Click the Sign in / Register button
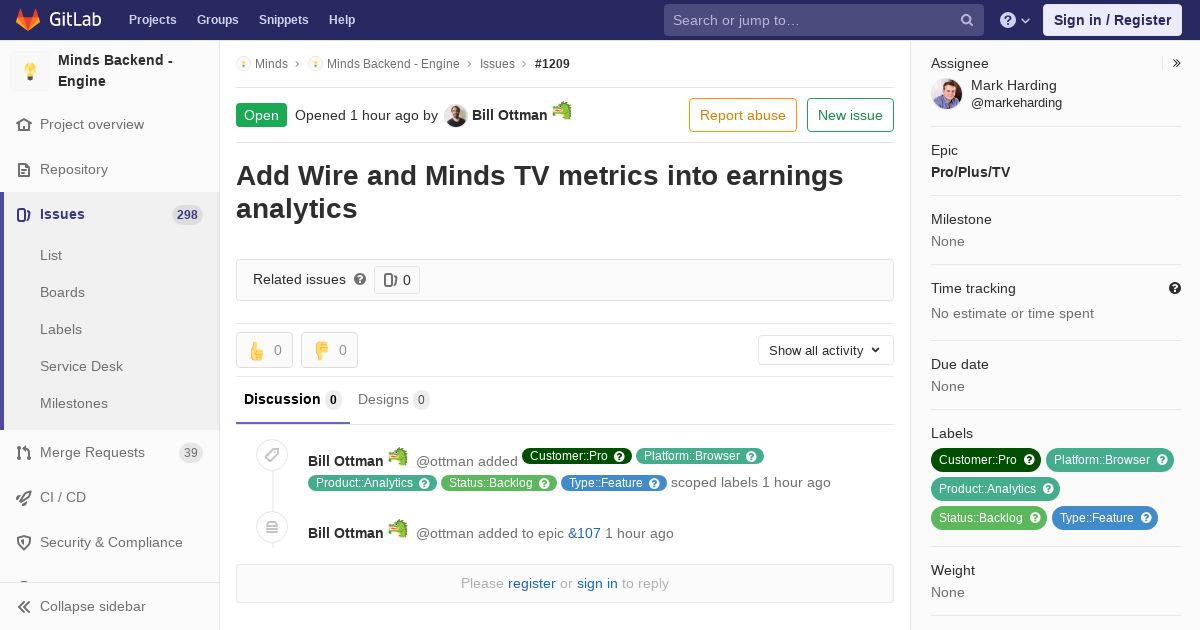 [1112, 20]
